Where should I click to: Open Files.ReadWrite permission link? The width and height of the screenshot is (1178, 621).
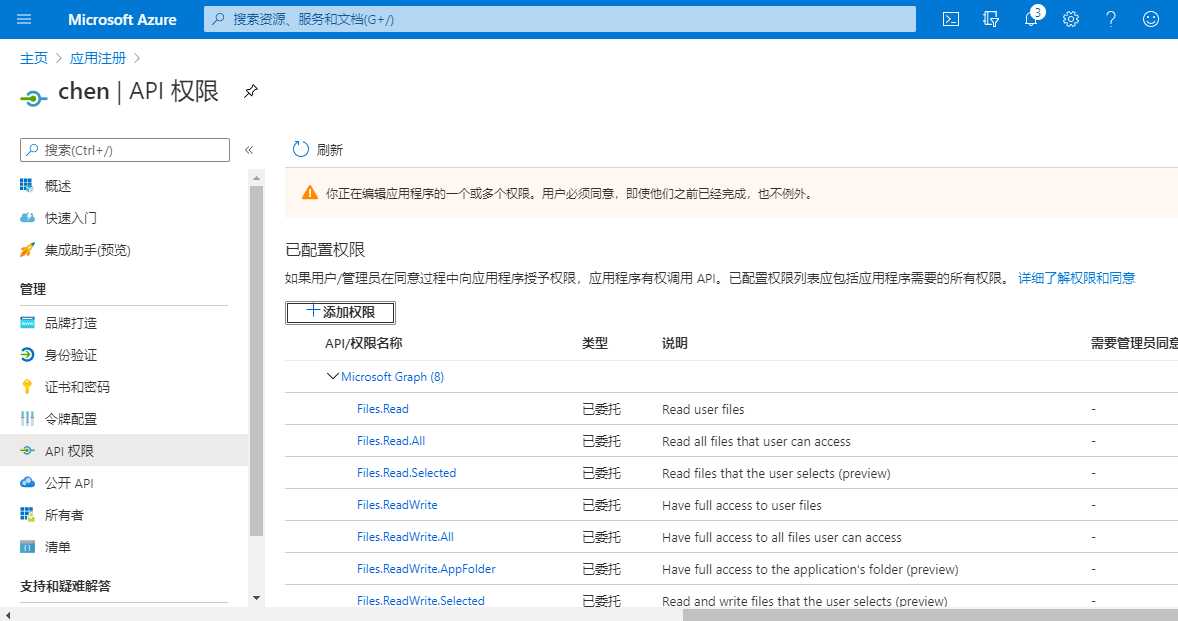[397, 505]
